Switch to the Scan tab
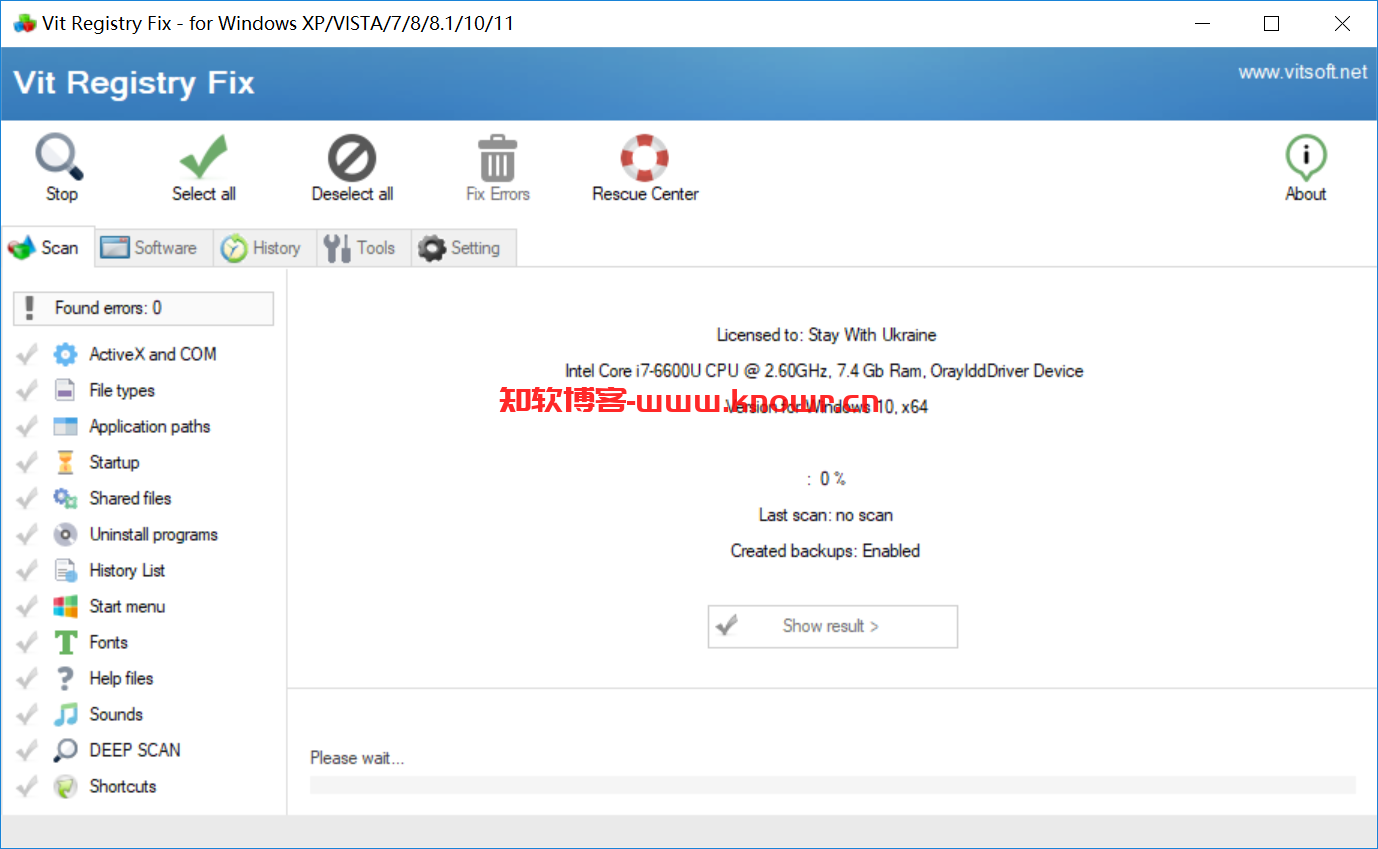This screenshot has height=849, width=1378. pos(49,247)
